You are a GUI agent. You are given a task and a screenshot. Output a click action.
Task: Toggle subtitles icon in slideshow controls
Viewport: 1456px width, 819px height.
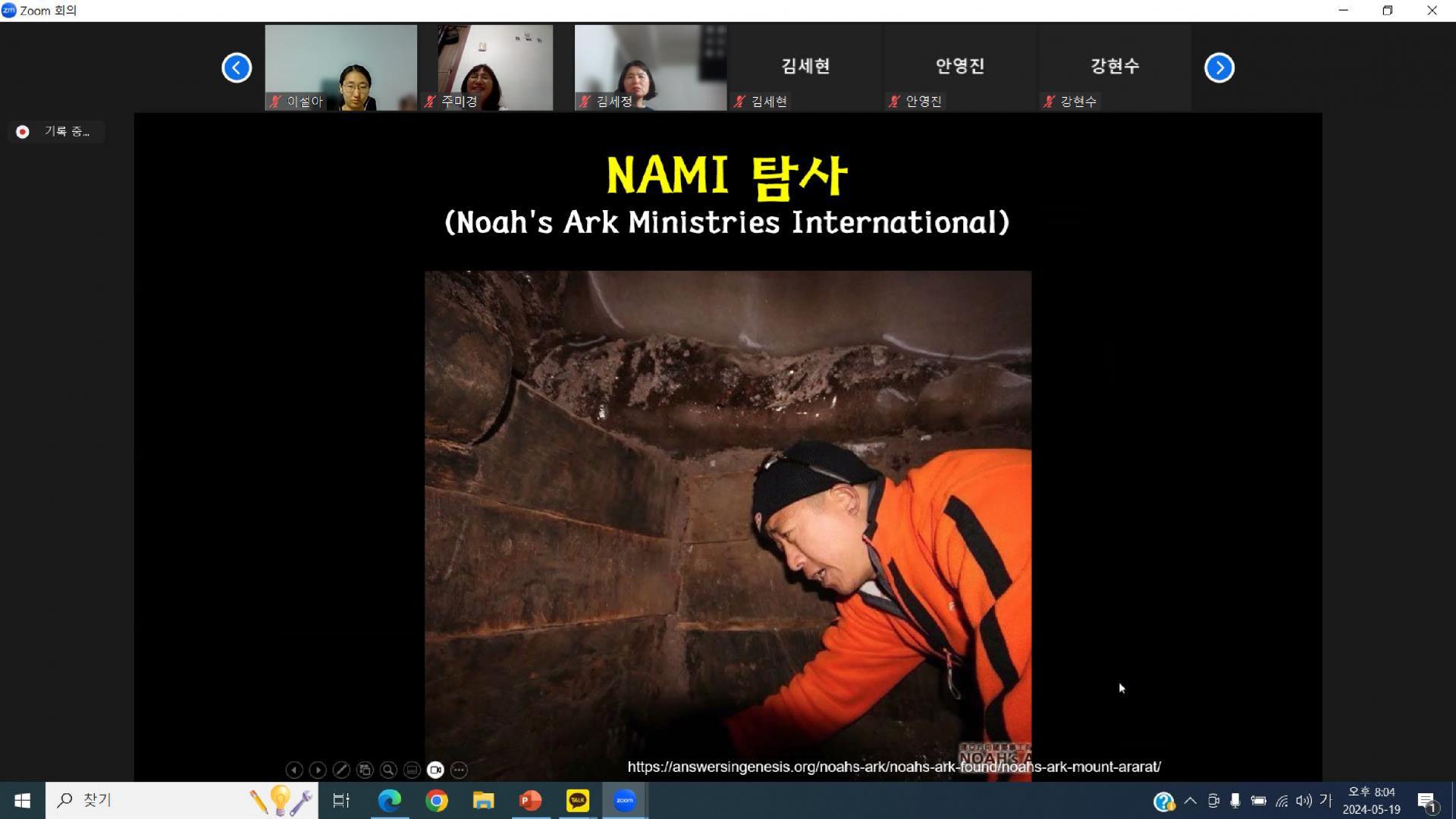pos(412,770)
